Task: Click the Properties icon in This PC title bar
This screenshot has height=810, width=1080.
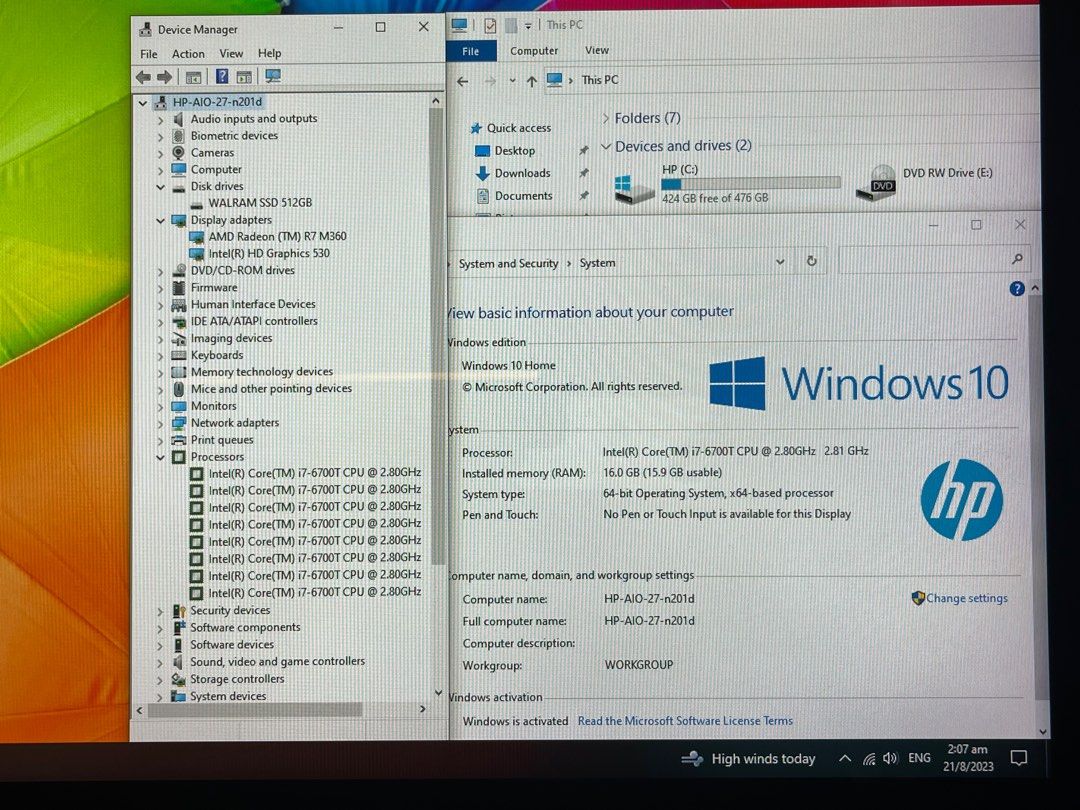Action: point(490,26)
